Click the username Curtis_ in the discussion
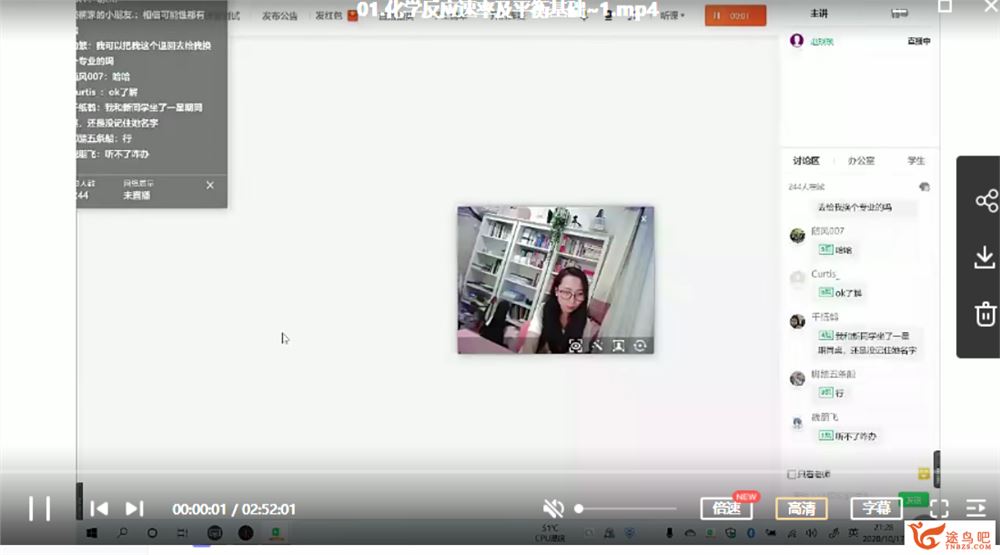The image size is (1000, 555). coord(825,274)
